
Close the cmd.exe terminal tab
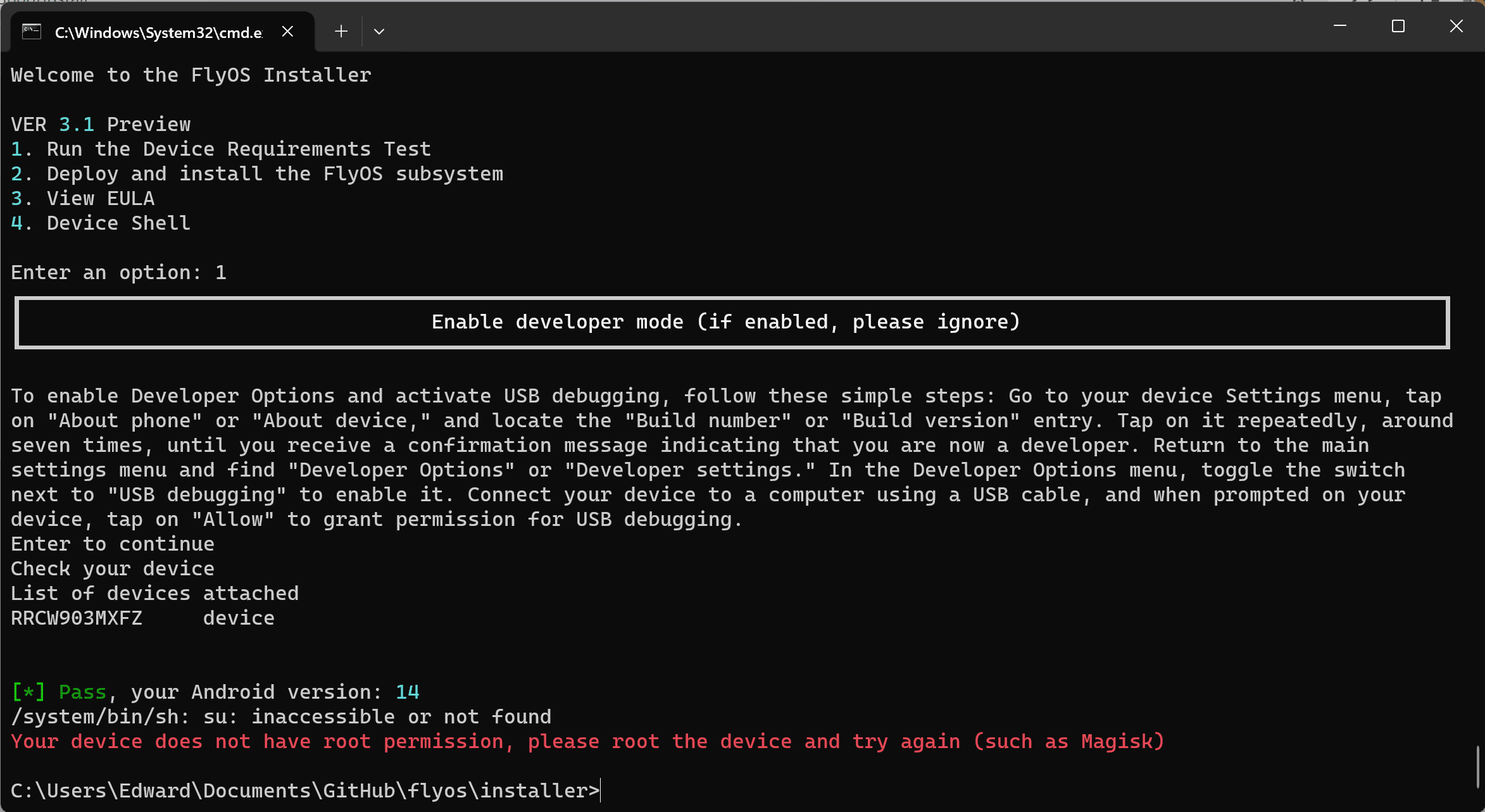287,32
